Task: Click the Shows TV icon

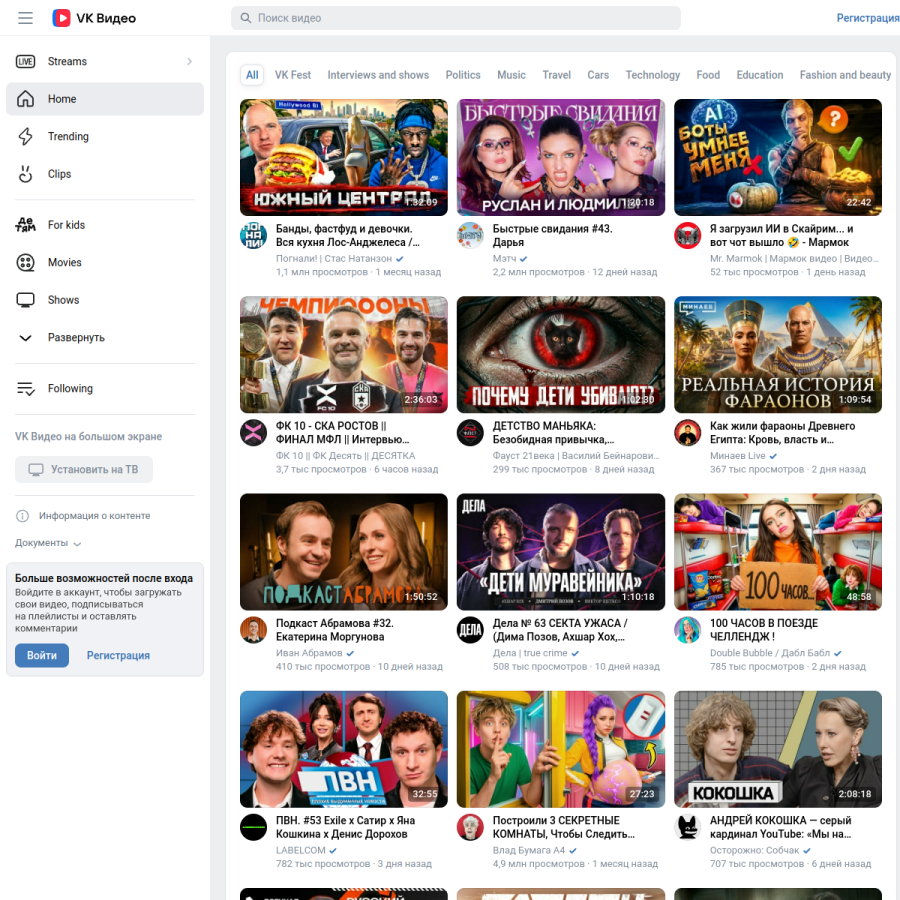Action: pyautogui.click(x=25, y=300)
